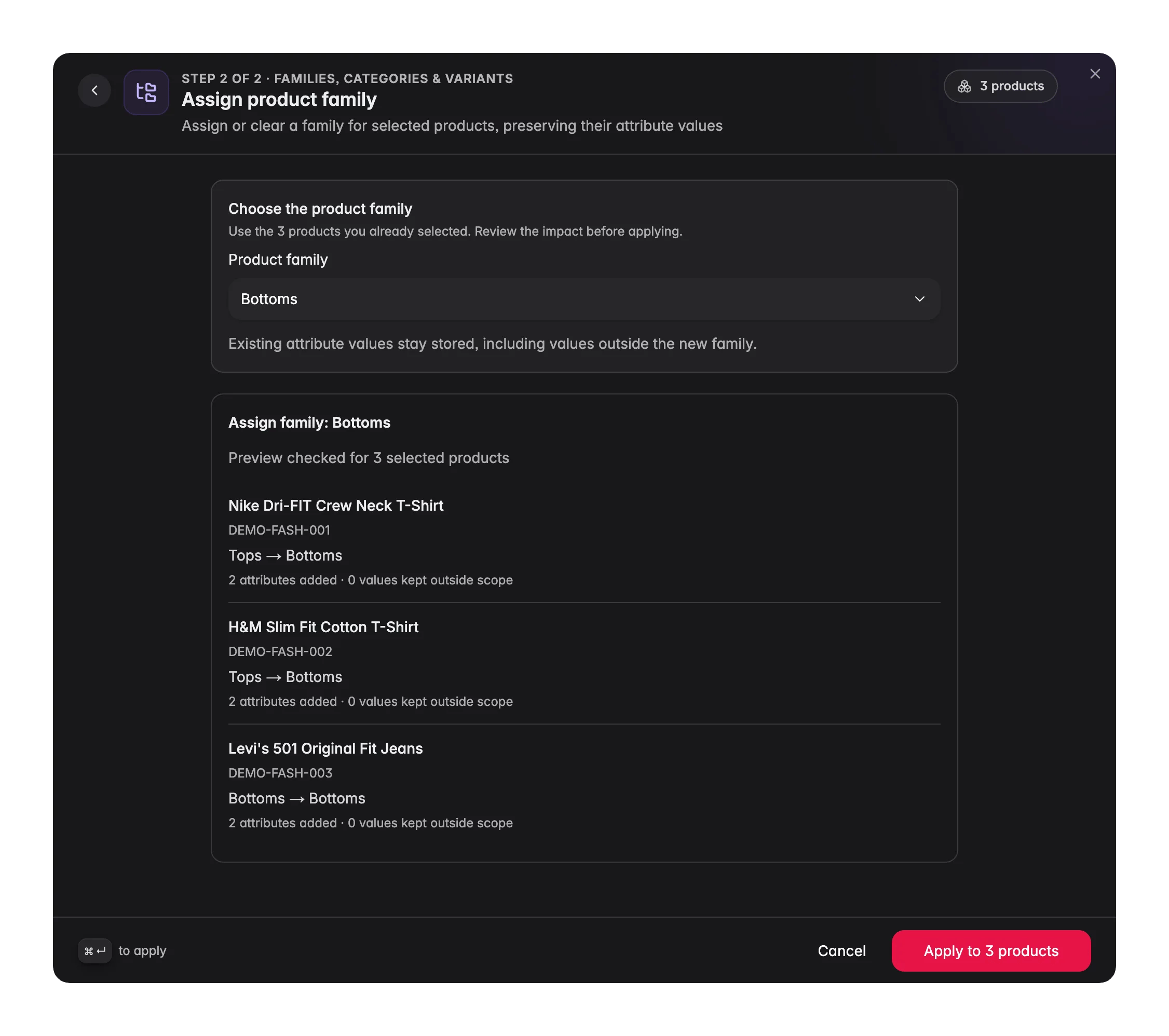Image resolution: width=1169 pixels, height=1036 pixels.
Task: Expand the Product family dropdown chevron
Action: click(x=919, y=299)
